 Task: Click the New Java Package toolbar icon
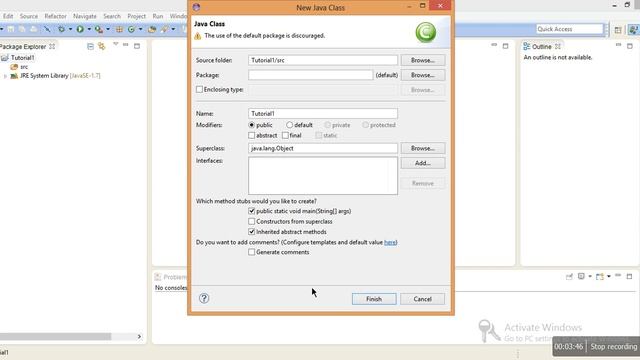(x=119, y=29)
